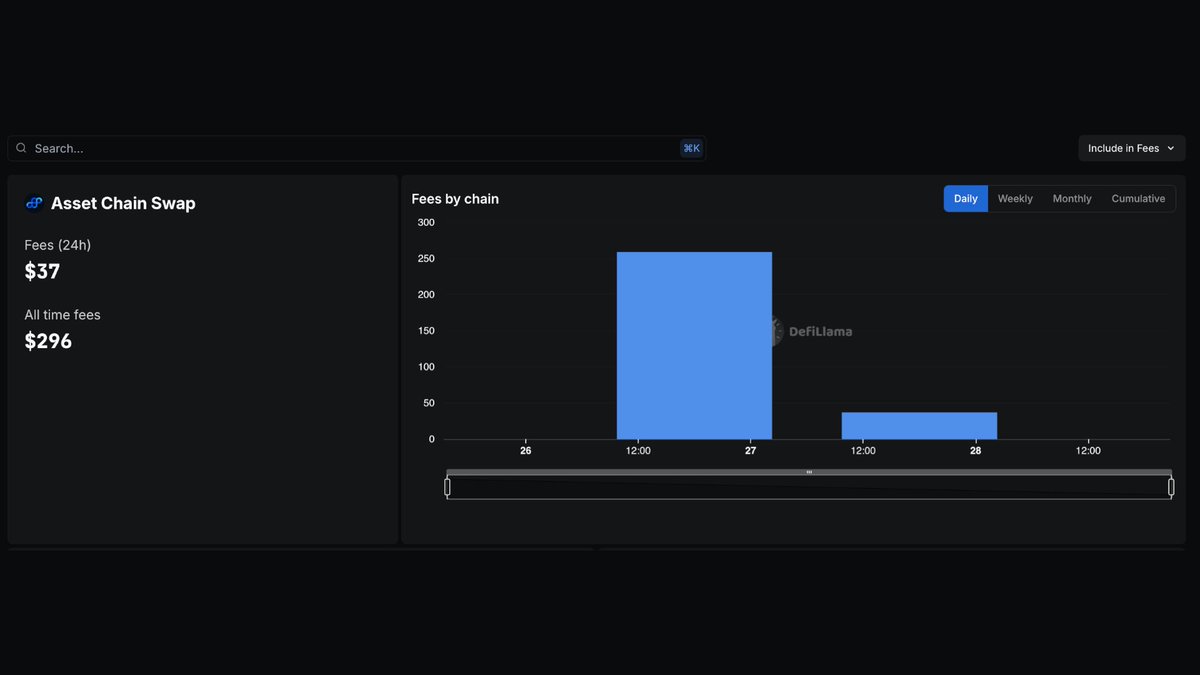This screenshot has height=675, width=1200.
Task: Click the $296 all time value
Action: 48,341
